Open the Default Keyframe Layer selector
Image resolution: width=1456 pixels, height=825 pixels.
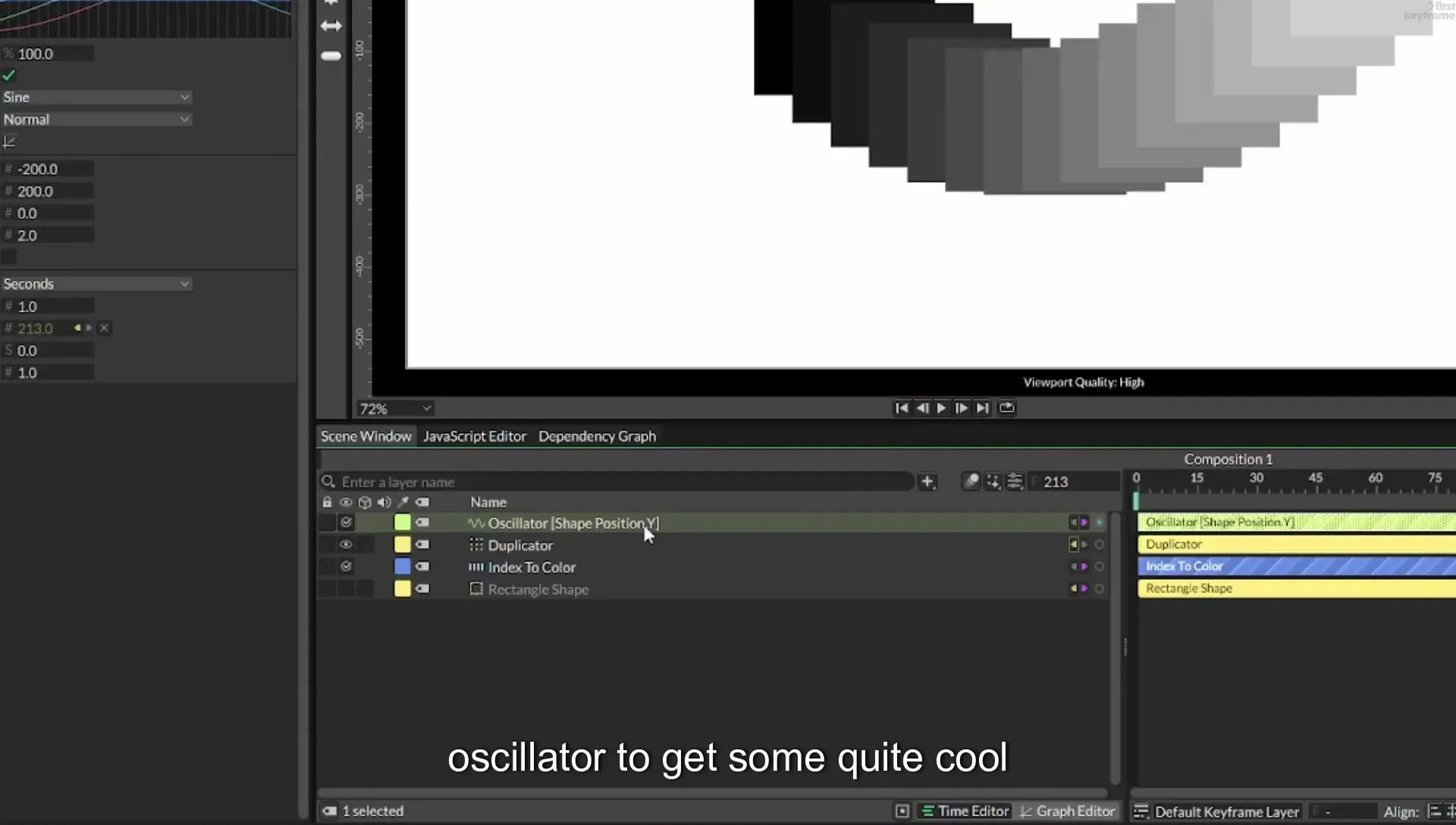(1226, 811)
